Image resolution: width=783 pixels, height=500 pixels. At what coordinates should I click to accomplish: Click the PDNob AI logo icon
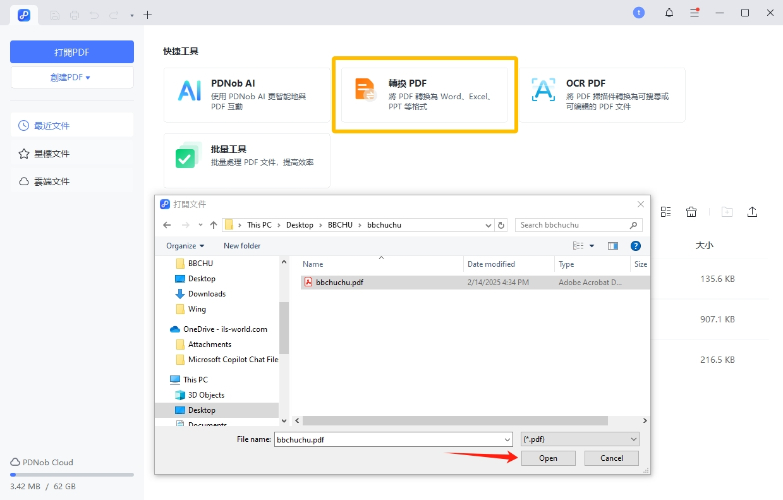190,91
